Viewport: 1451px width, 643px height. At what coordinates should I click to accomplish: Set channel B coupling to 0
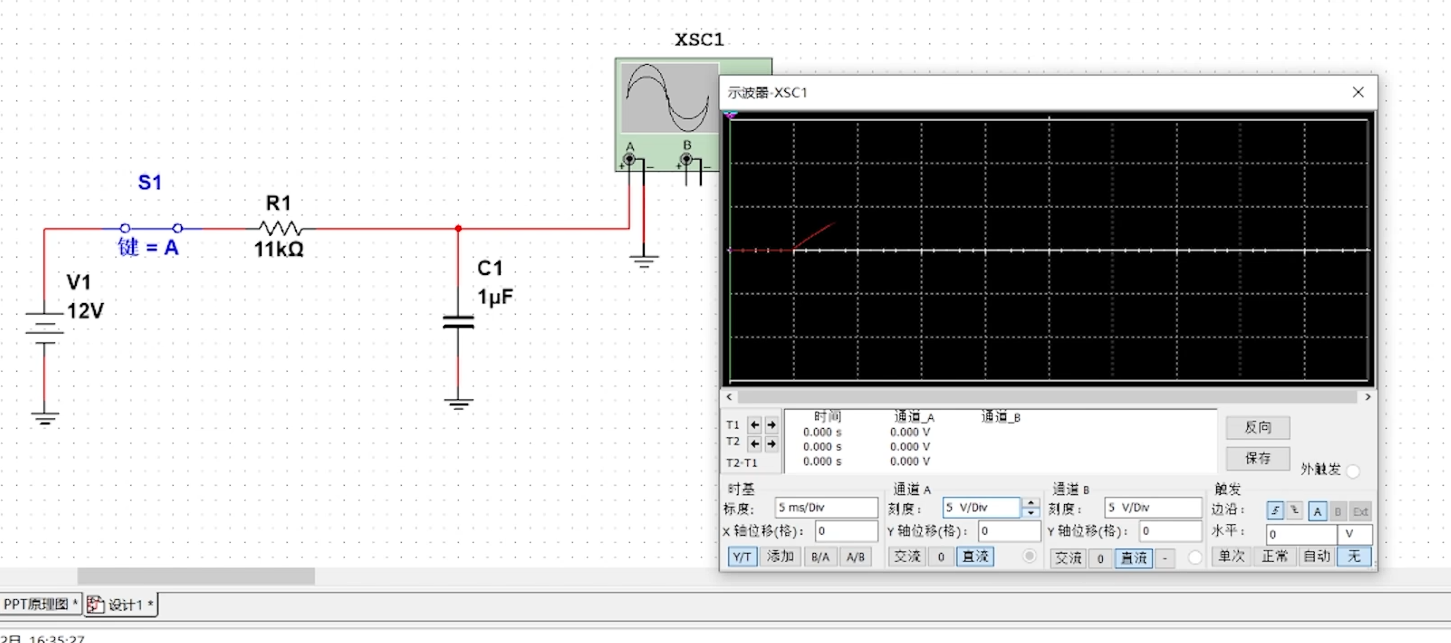click(x=1100, y=558)
